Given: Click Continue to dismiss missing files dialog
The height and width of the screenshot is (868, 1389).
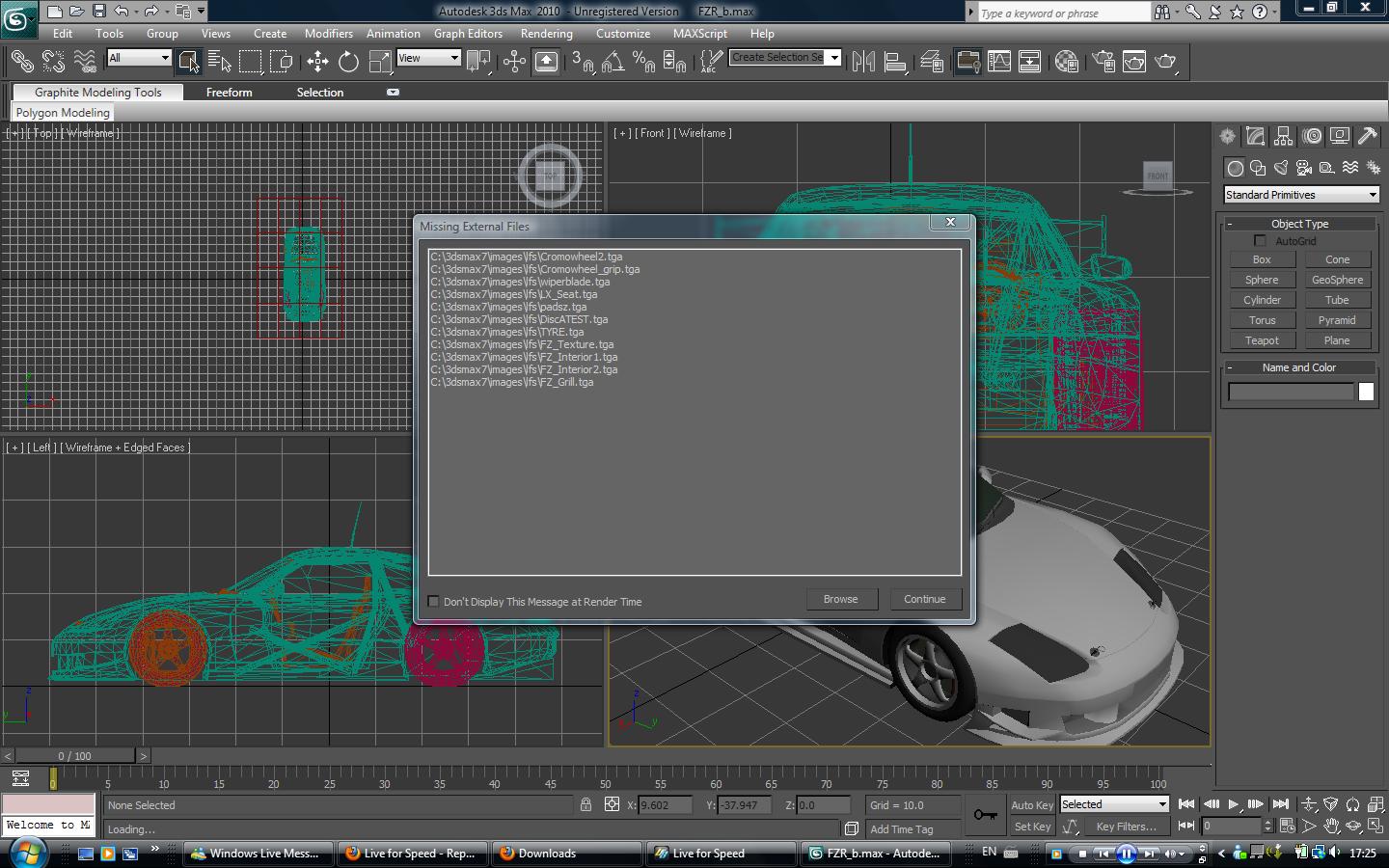Looking at the screenshot, I should pyautogui.click(x=924, y=599).
